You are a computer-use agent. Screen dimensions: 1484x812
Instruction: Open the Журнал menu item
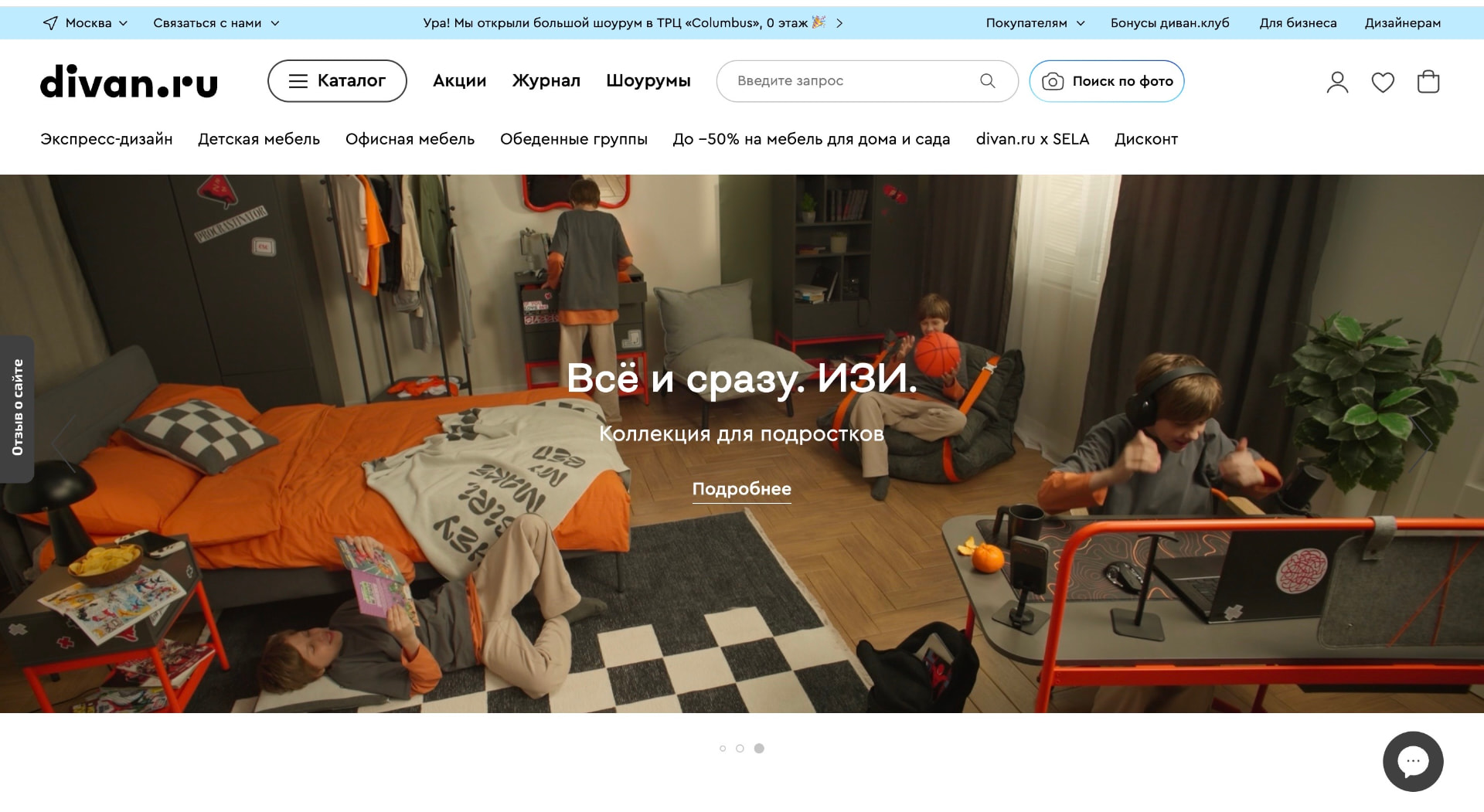point(546,81)
